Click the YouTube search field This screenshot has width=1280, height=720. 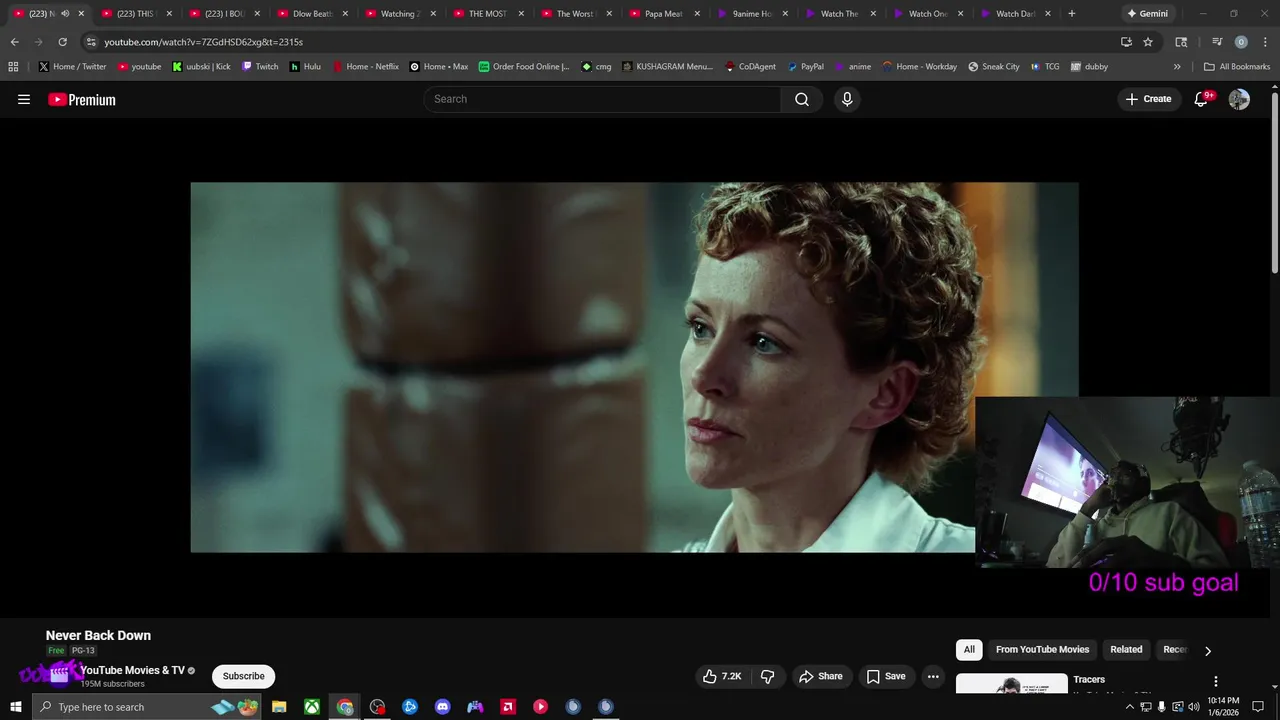point(604,99)
